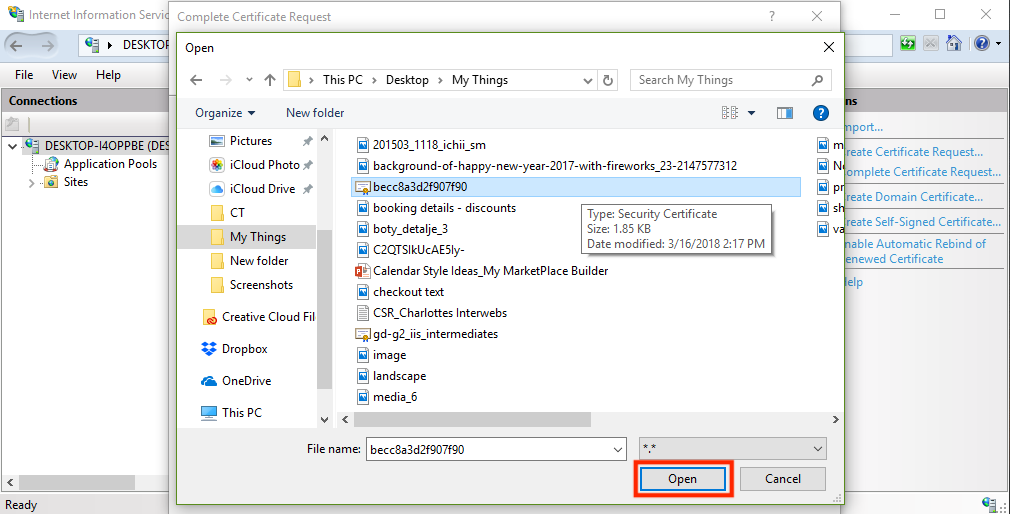Select OneDrive in the navigation pane
Screen dimensions: 1010x514
[x=246, y=381]
